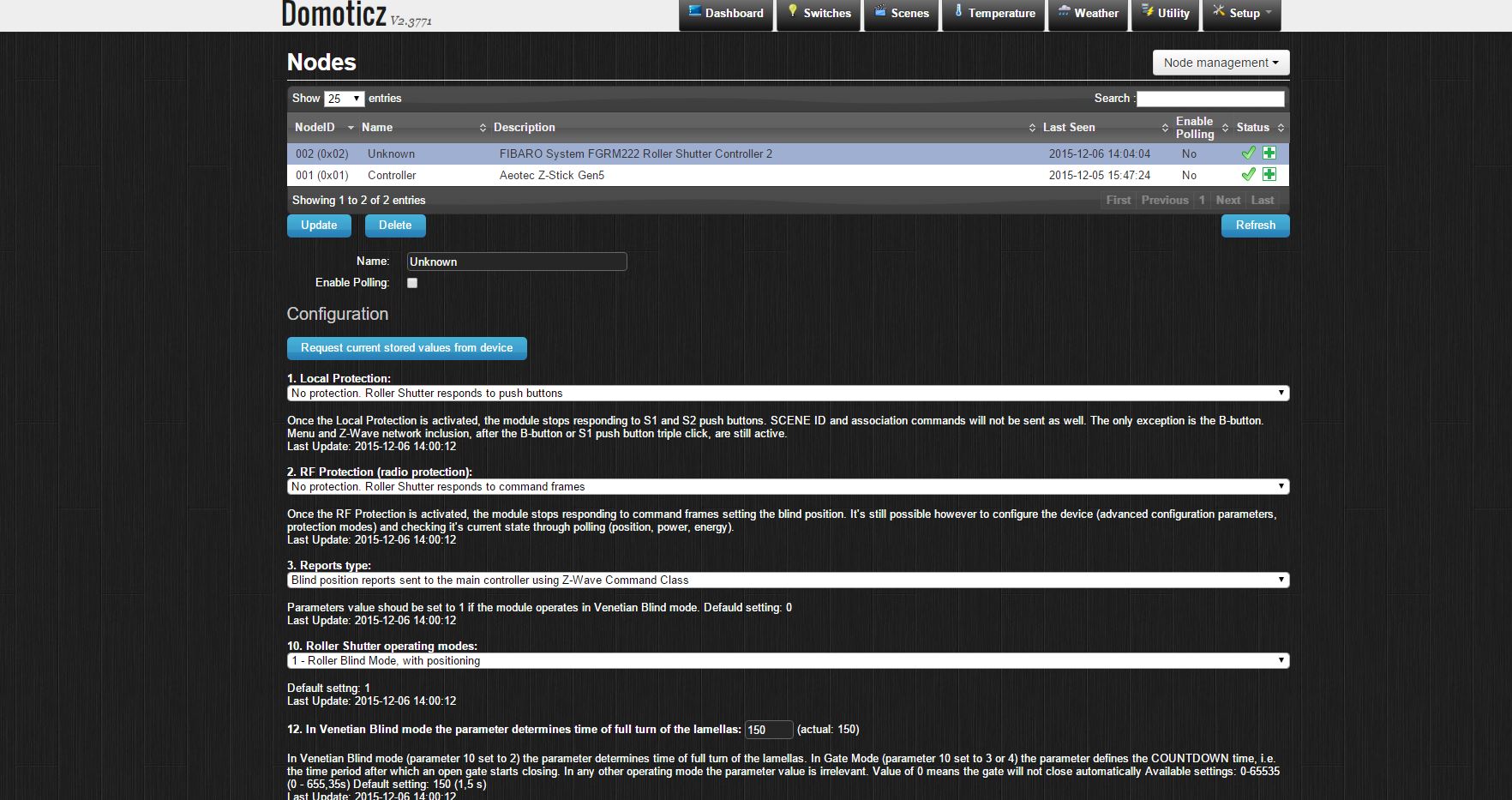Image resolution: width=1512 pixels, height=800 pixels.
Task: Open the Node management dropdown
Action: [x=1221, y=63]
